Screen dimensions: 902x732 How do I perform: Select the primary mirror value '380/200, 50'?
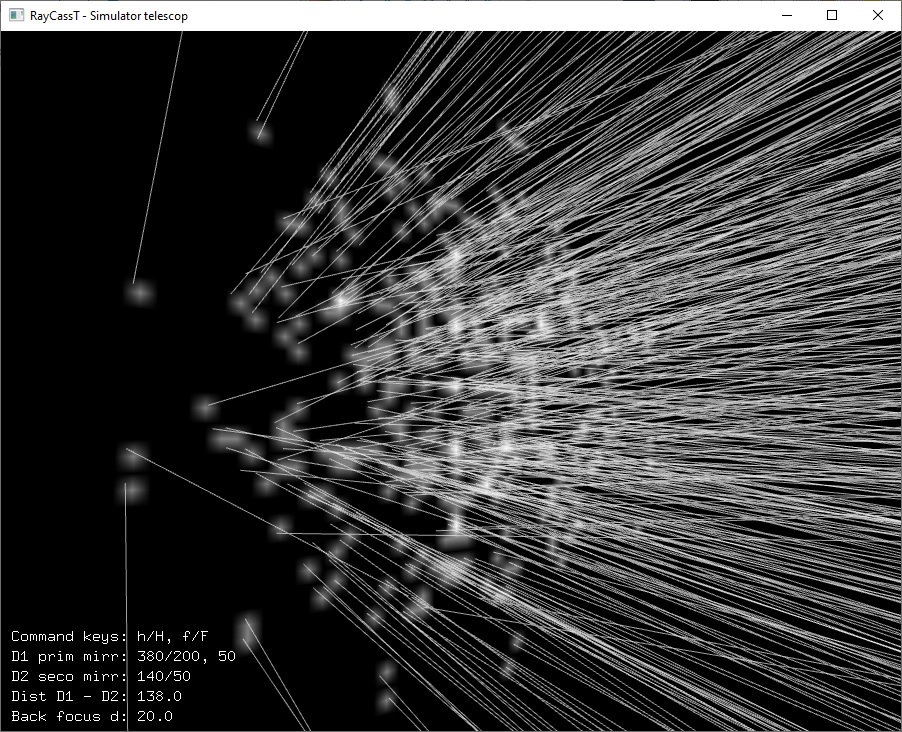[x=186, y=657]
